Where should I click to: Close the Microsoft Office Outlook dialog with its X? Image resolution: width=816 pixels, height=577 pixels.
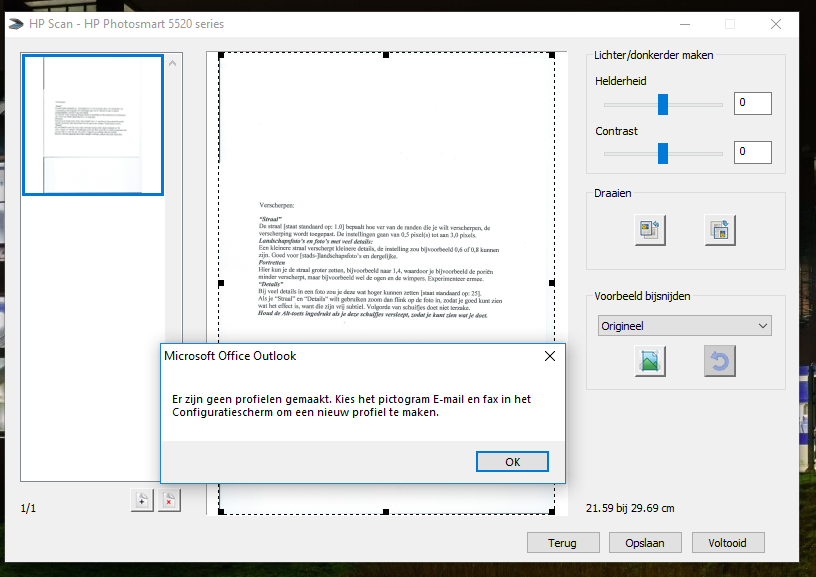pyautogui.click(x=550, y=356)
